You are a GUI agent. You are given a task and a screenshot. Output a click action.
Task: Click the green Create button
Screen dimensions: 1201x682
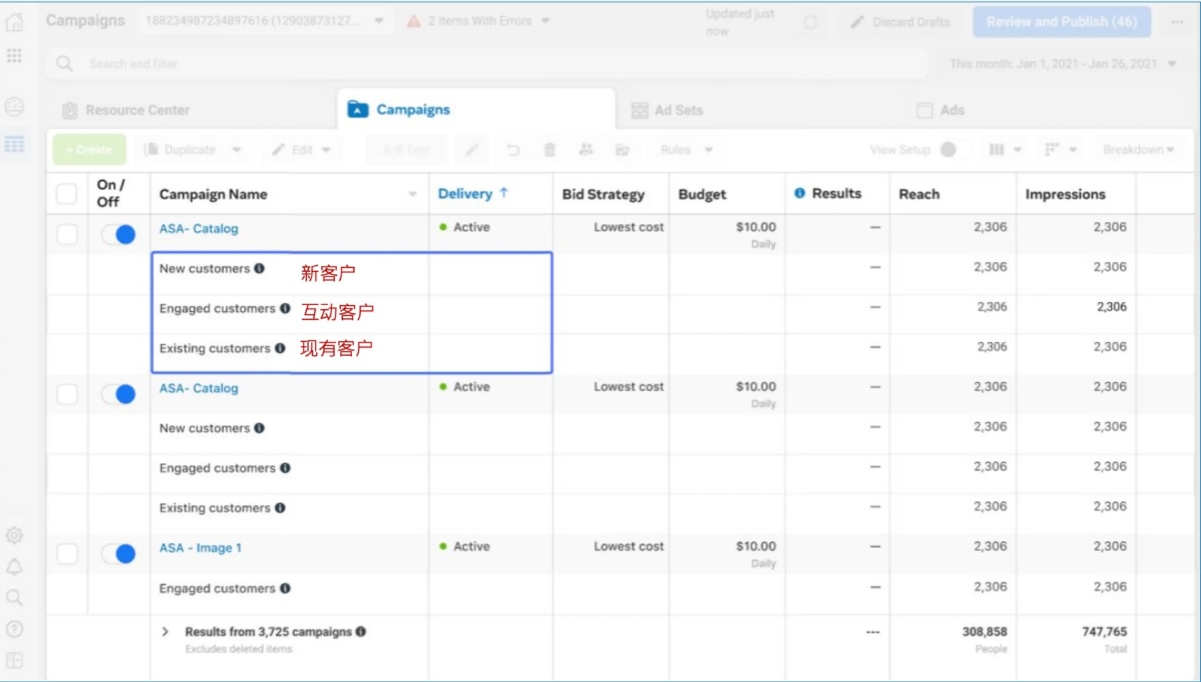89,150
